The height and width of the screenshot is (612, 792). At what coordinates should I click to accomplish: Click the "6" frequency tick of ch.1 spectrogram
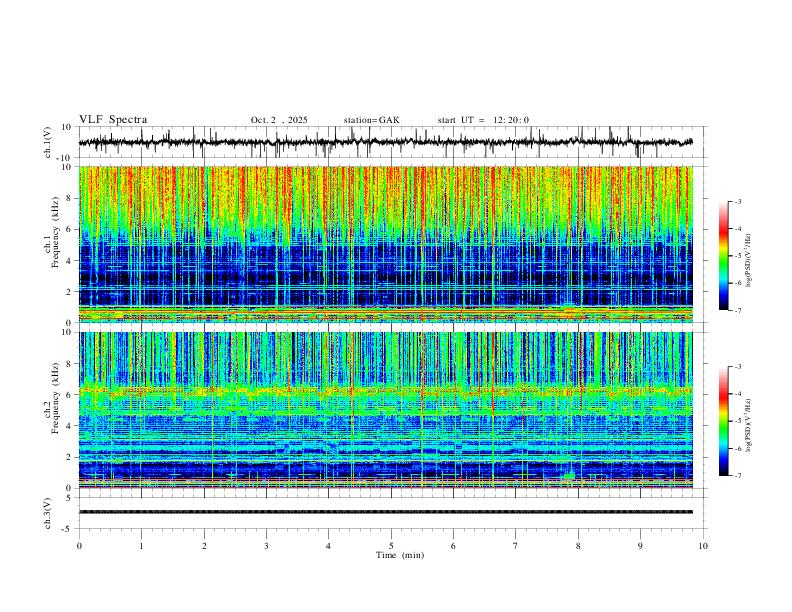pyautogui.click(x=70, y=229)
